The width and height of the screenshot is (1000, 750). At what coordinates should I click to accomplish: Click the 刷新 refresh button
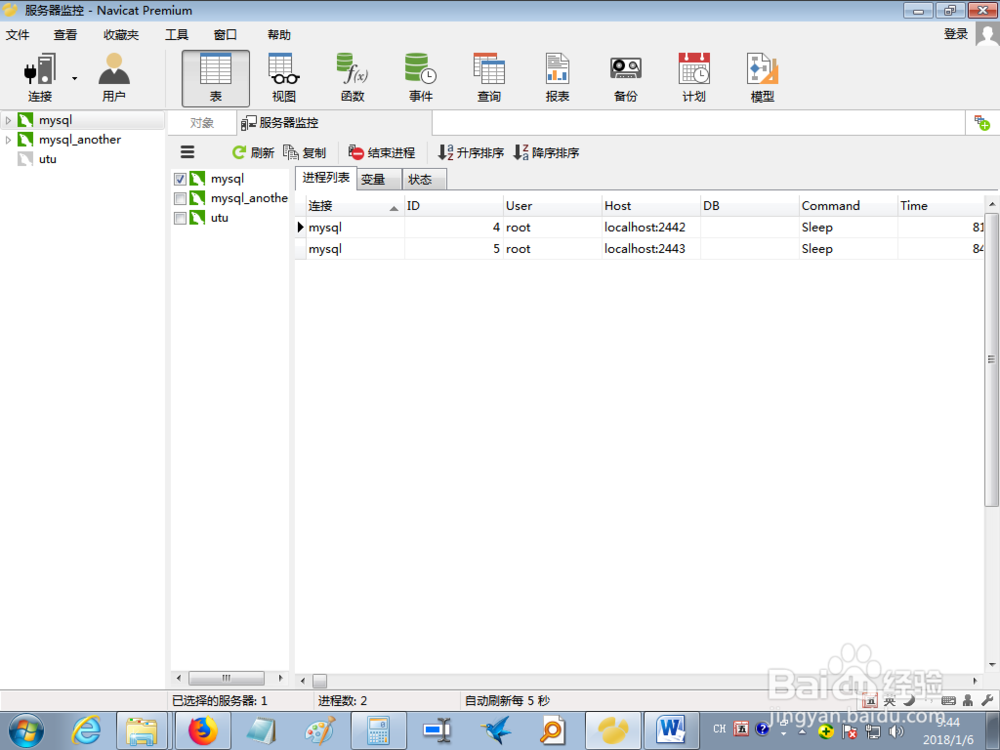pos(253,152)
